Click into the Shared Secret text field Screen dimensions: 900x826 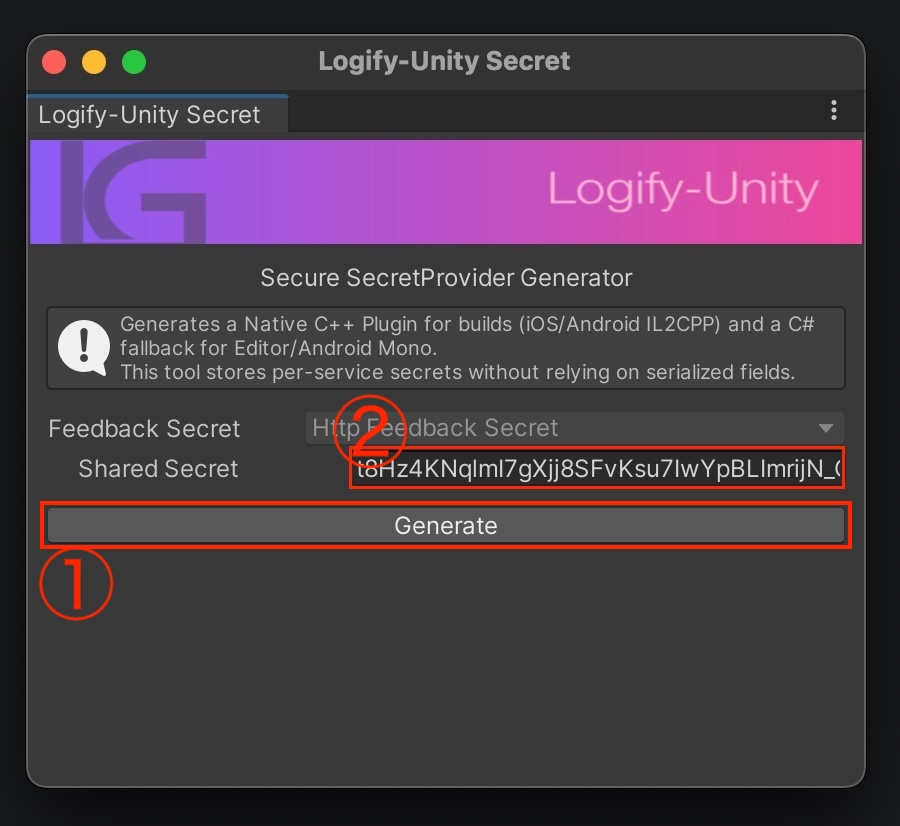tap(598, 469)
